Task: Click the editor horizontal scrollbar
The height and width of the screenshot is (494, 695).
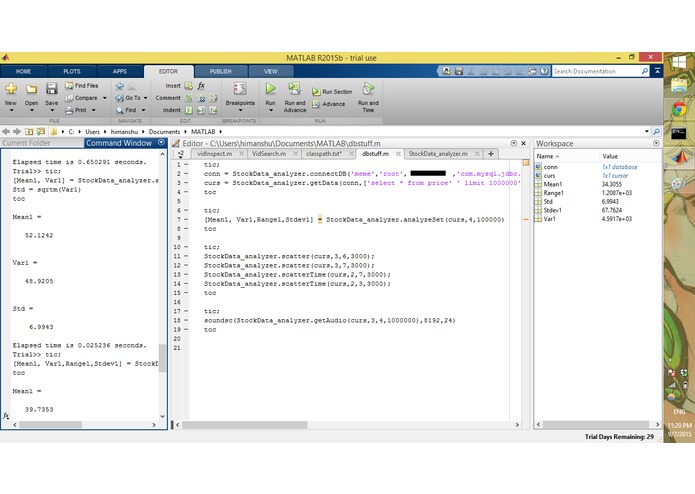Action: point(245,425)
